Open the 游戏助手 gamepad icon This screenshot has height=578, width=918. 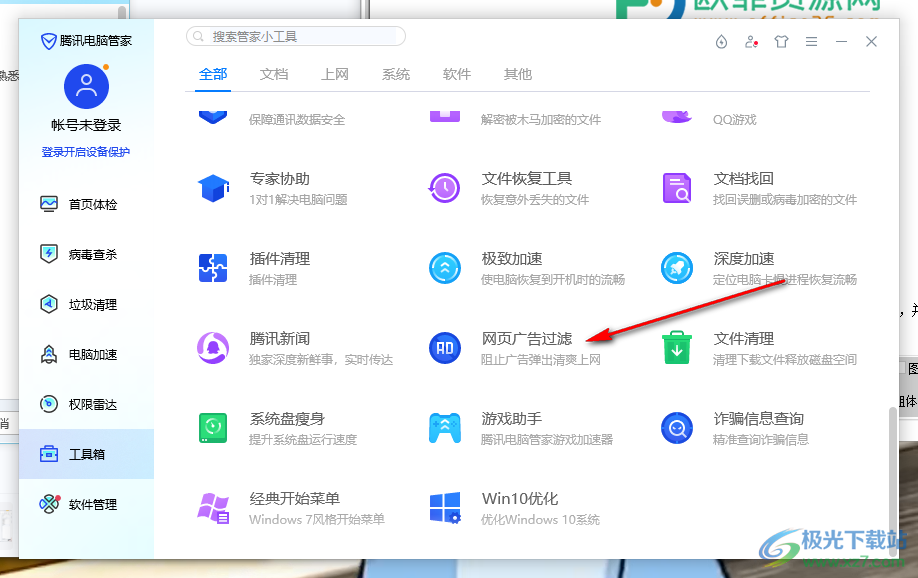tap(445, 428)
